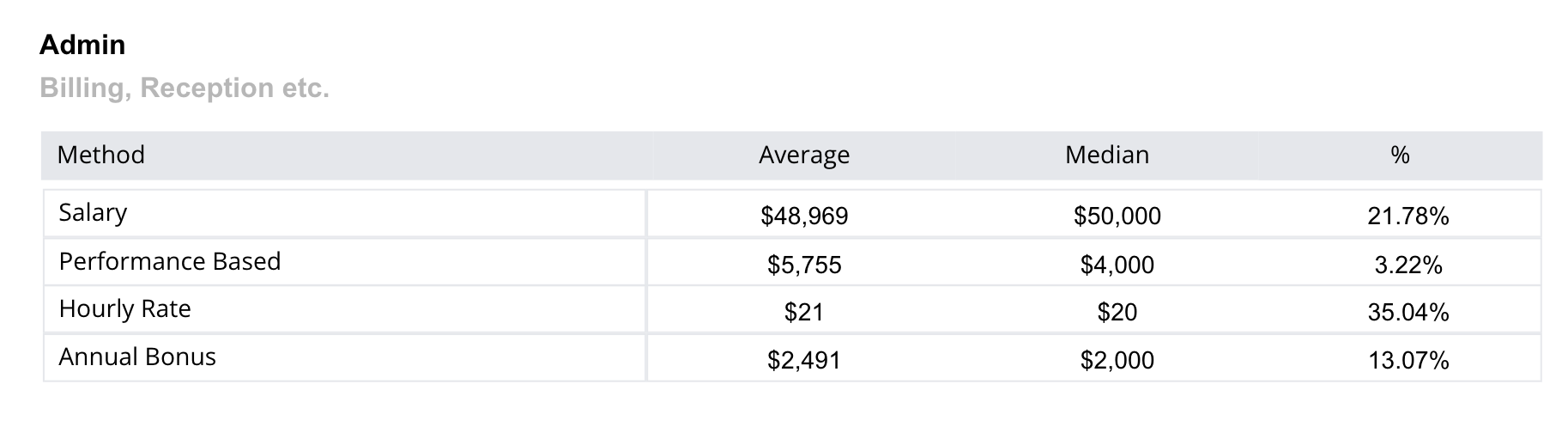1568x433 pixels.
Task: Click the 3.22% percentage cell
Action: (1408, 265)
